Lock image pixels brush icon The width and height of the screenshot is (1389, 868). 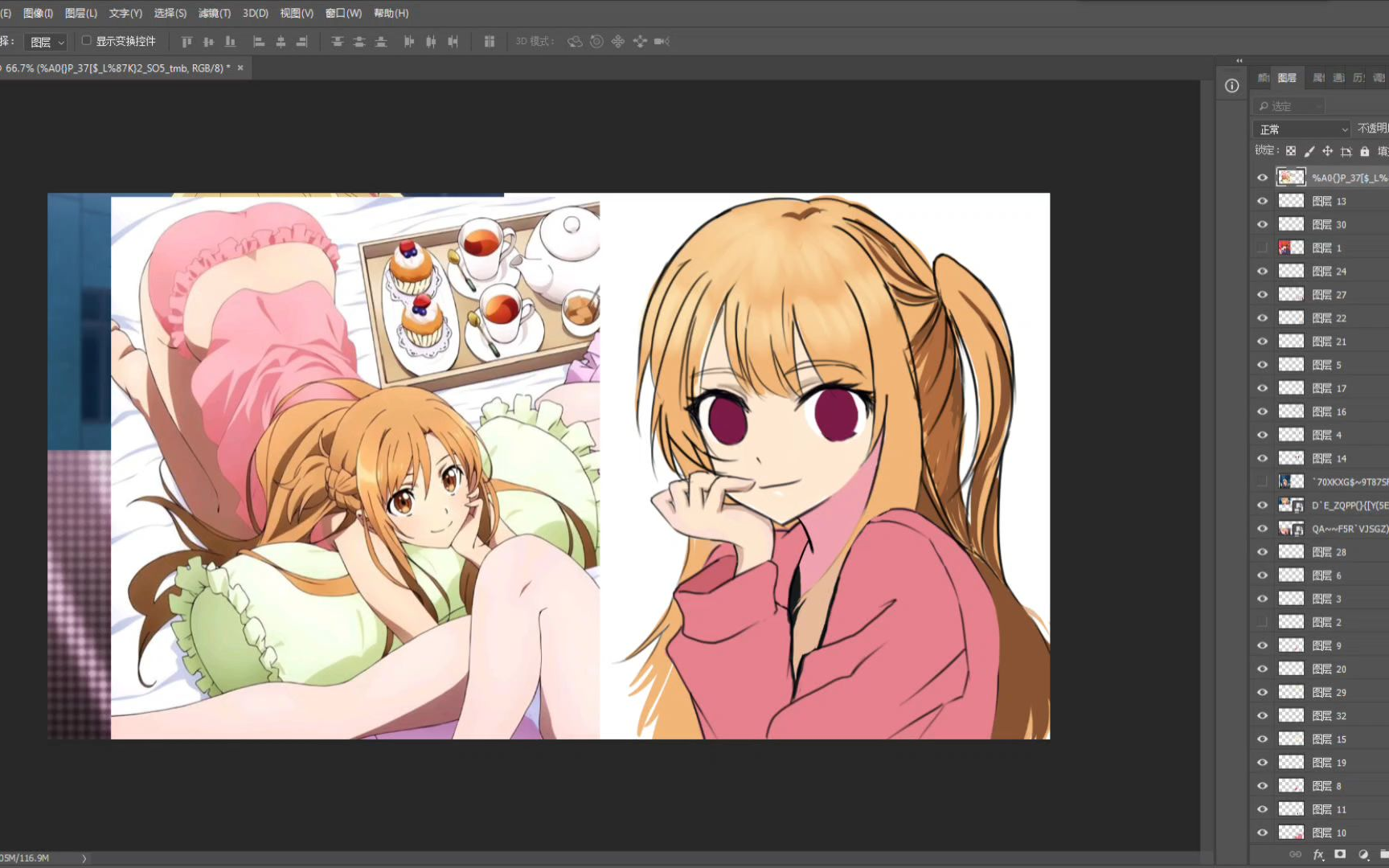[1309, 151]
